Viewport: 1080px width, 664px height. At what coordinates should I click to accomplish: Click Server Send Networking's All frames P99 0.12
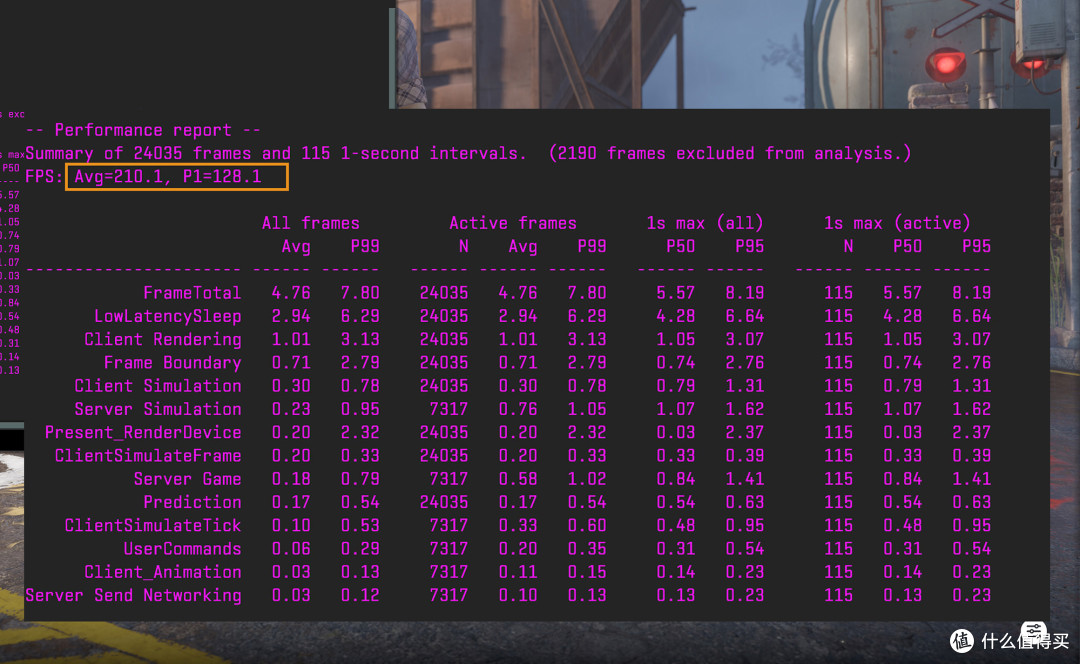[x=360, y=595]
